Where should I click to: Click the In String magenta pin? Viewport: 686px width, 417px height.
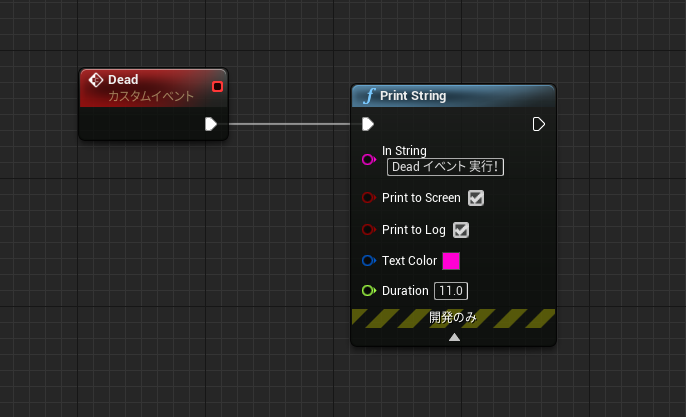(369, 159)
